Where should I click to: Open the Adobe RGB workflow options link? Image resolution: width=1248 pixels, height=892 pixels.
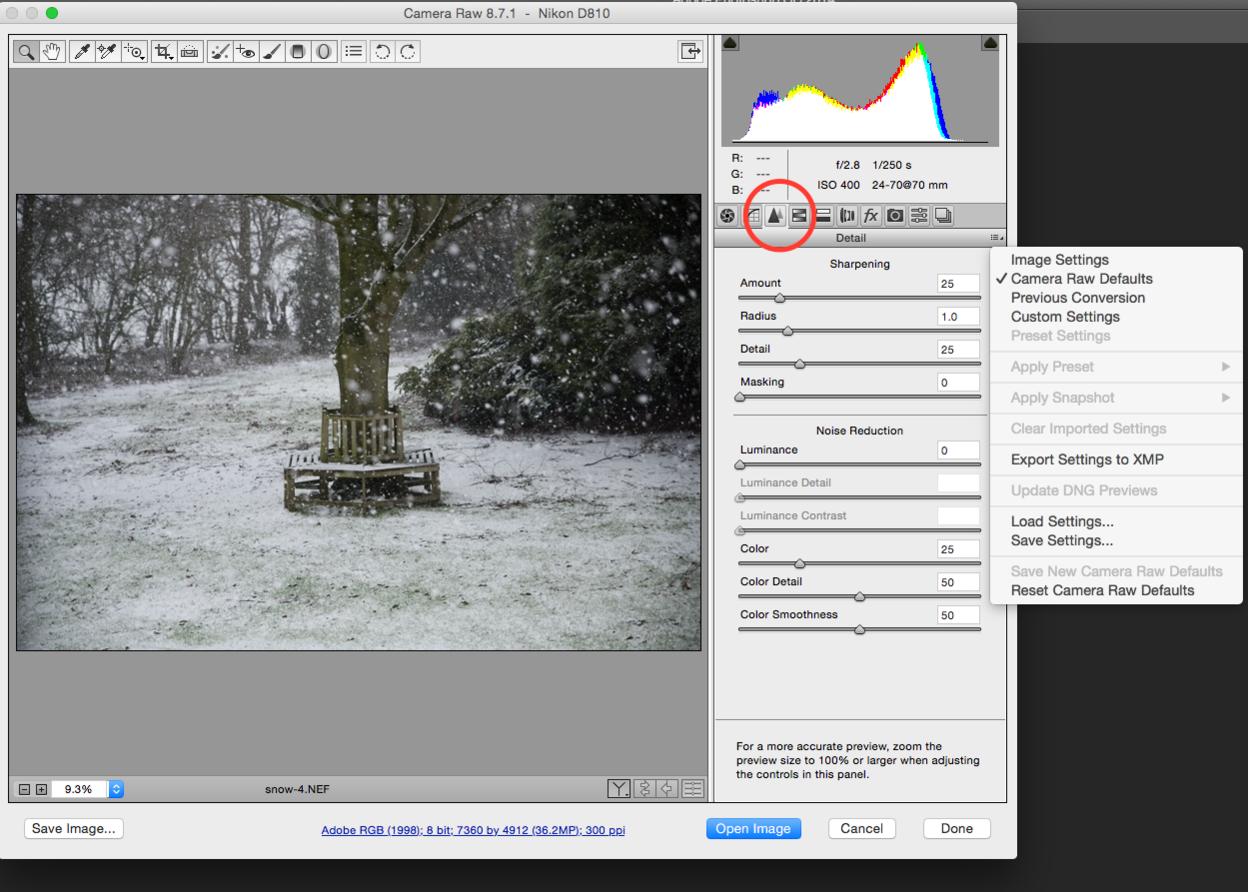coord(473,830)
